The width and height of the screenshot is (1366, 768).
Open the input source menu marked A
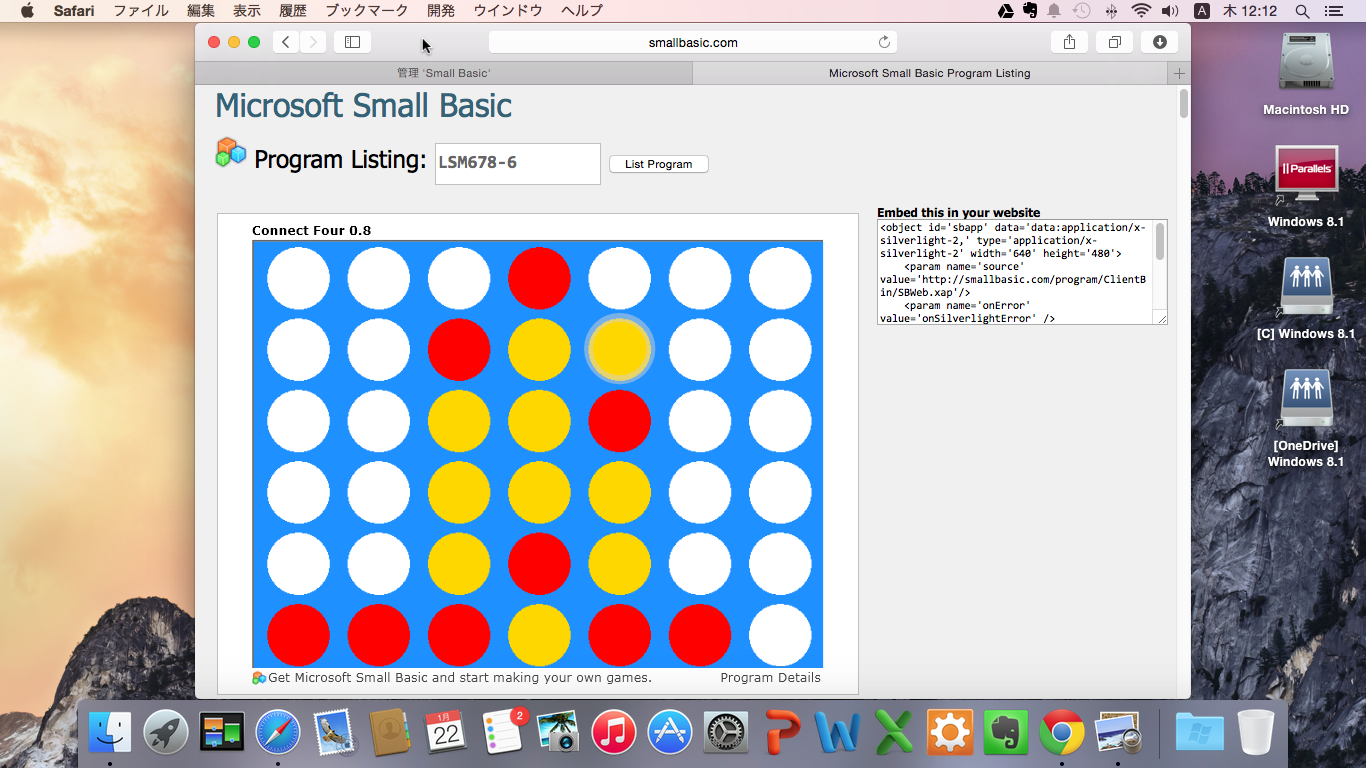pos(1202,11)
